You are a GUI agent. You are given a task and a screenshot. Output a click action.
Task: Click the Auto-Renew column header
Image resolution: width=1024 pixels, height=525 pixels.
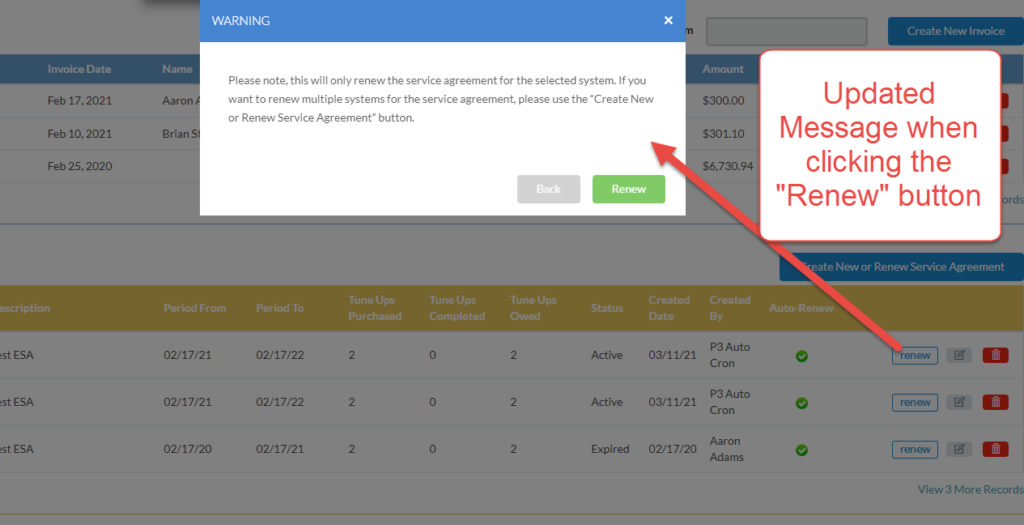pyautogui.click(x=801, y=308)
